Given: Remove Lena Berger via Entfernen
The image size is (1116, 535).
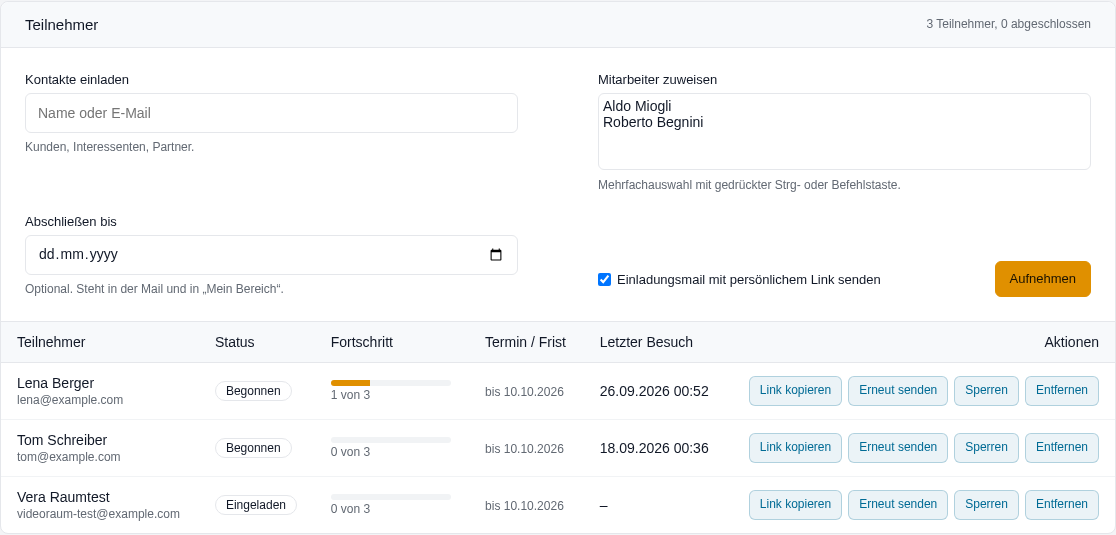Looking at the screenshot, I should click(x=1062, y=391).
